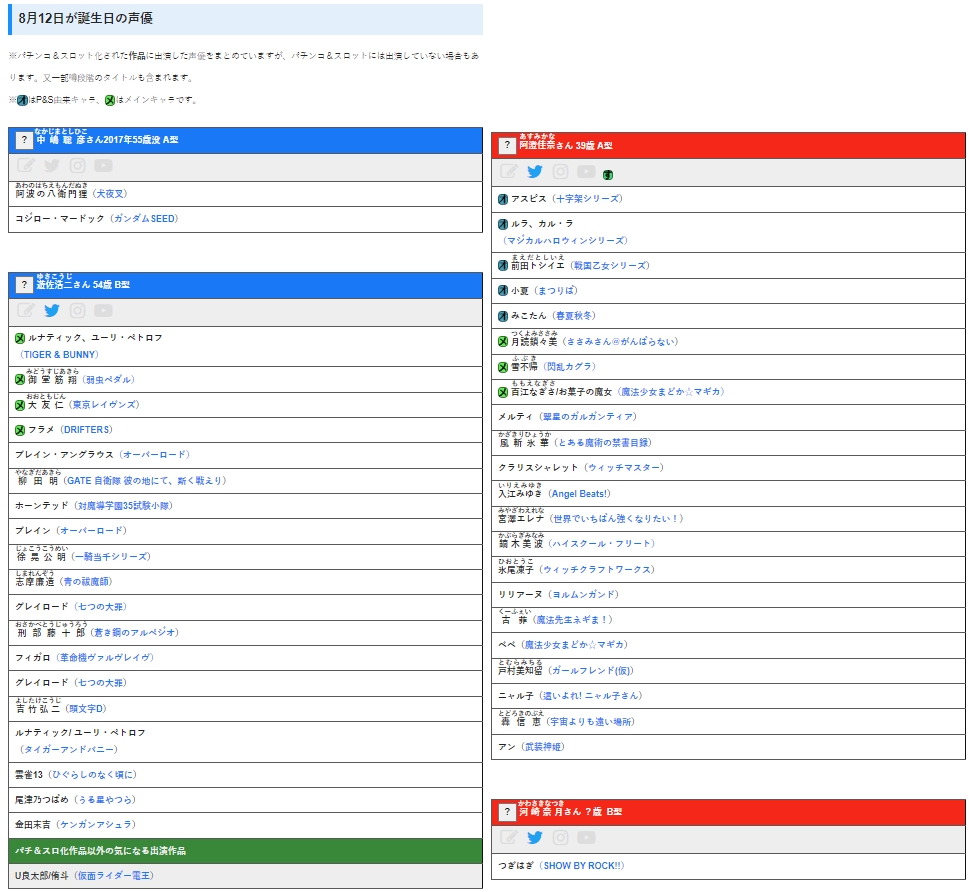Click greyed Twitter icon under 中嶋聡彦
Viewport: 969px width, 892px height.
52,166
